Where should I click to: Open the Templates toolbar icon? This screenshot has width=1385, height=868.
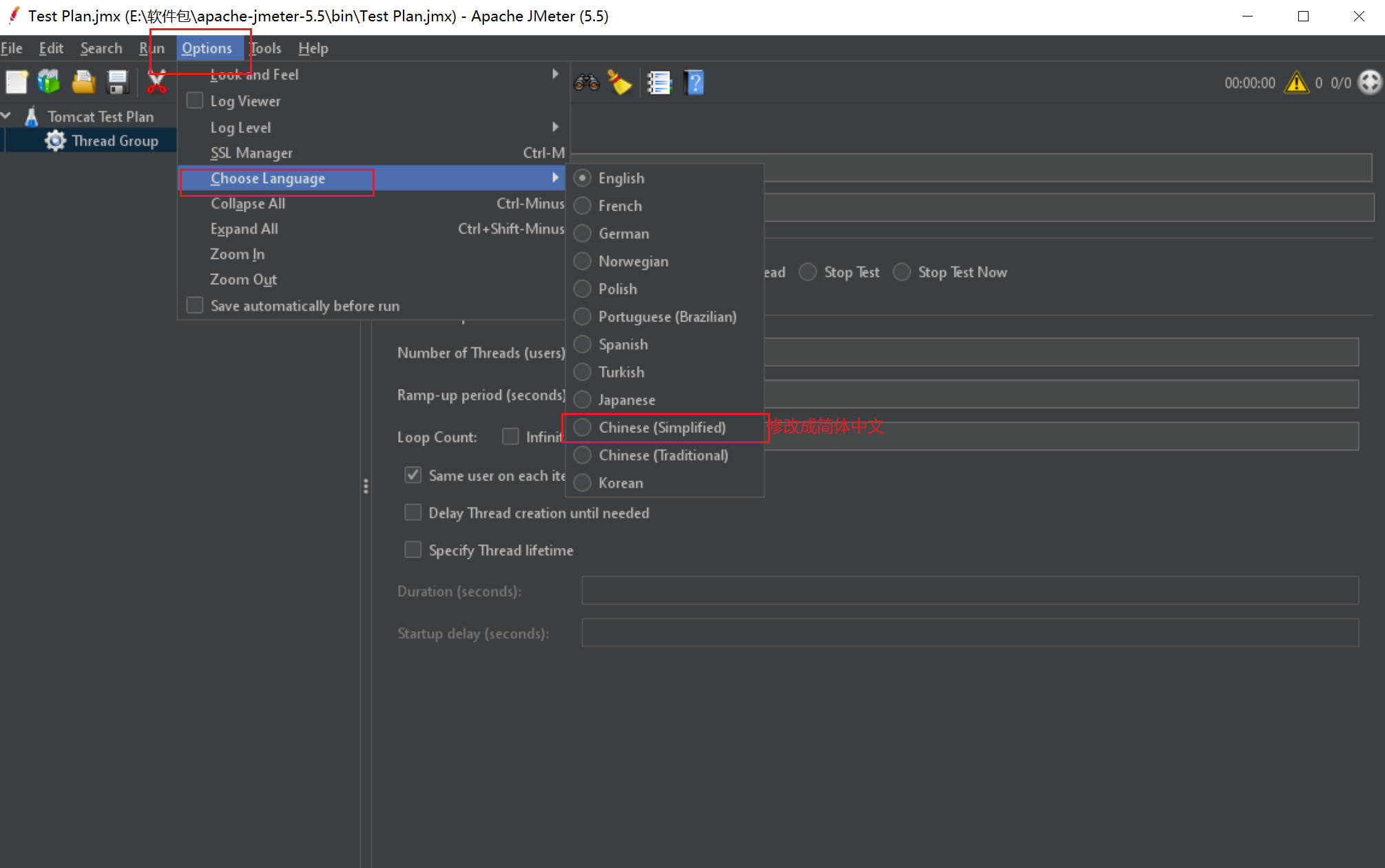49,83
